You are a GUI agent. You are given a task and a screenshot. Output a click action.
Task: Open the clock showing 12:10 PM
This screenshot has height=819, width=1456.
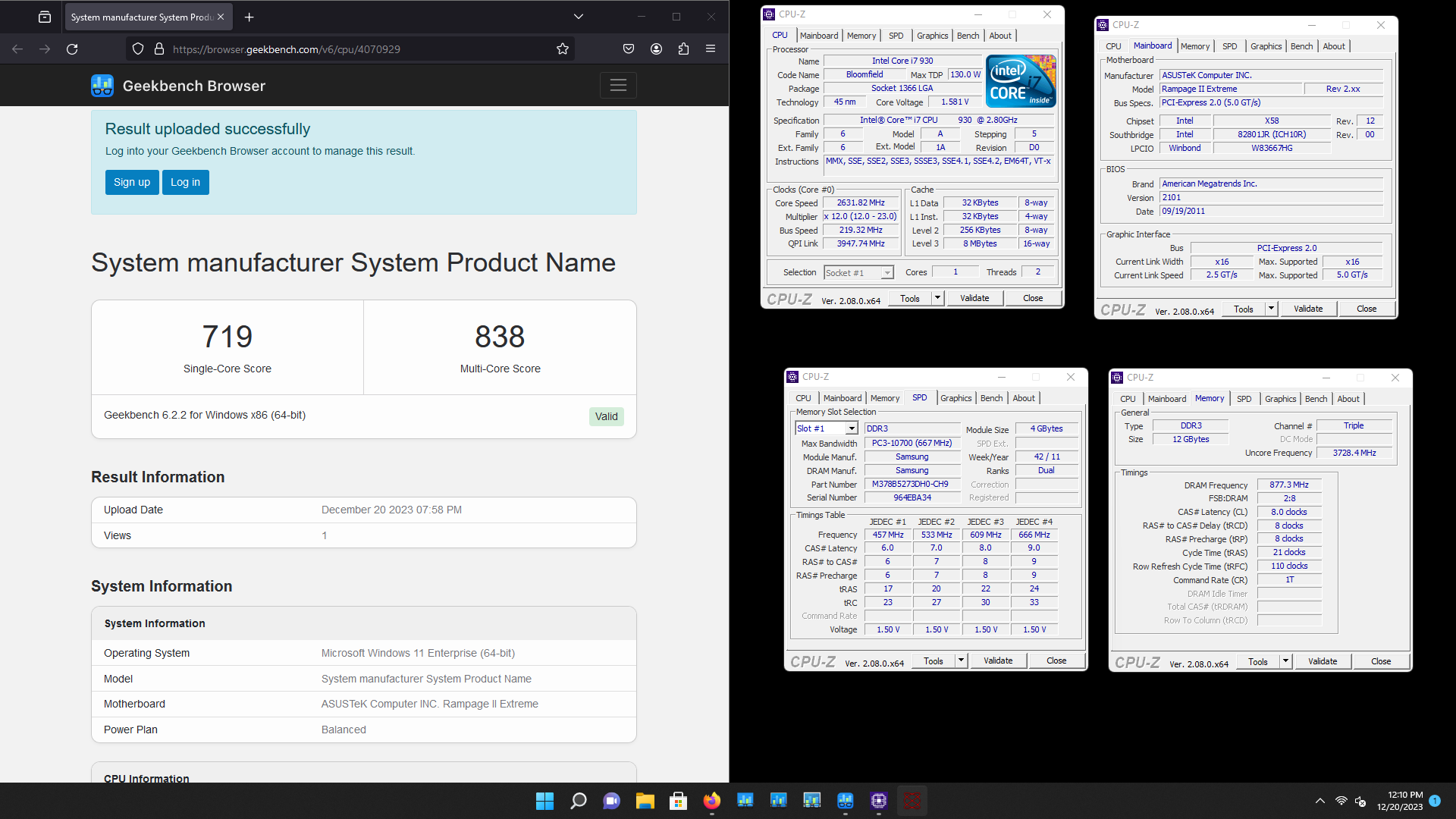pyautogui.click(x=1400, y=801)
